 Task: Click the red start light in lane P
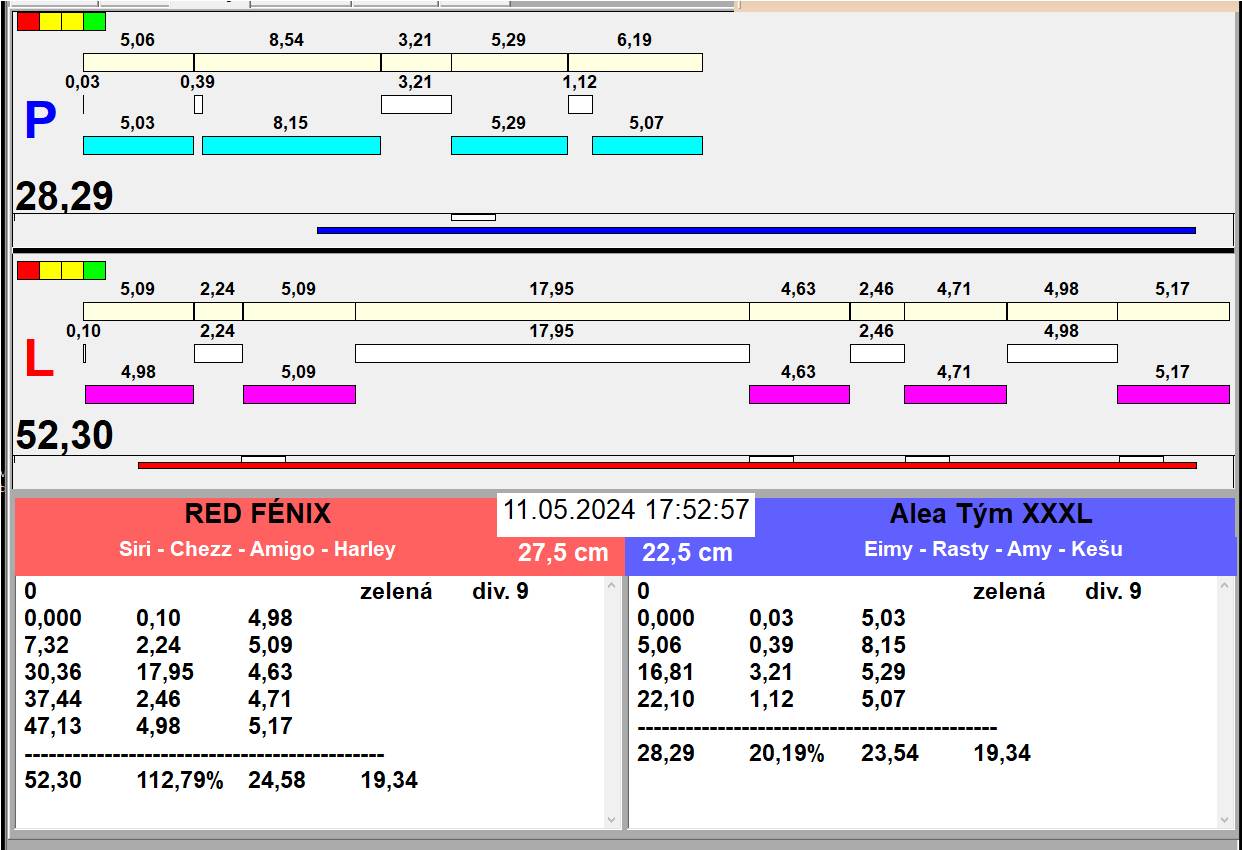(x=28, y=21)
